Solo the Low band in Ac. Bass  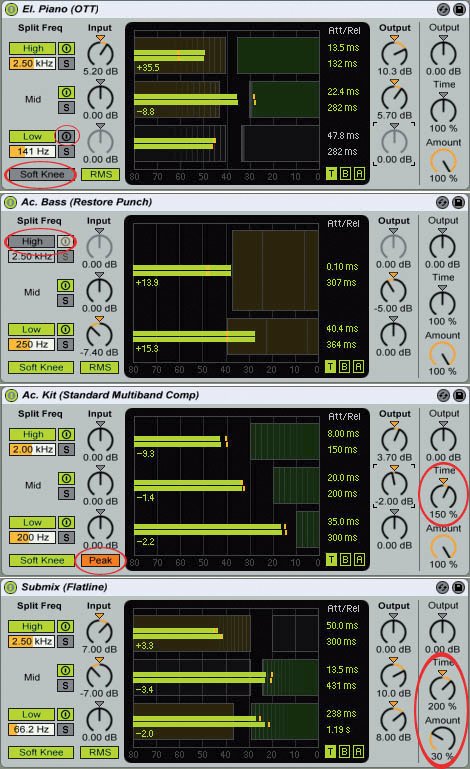coord(65,344)
